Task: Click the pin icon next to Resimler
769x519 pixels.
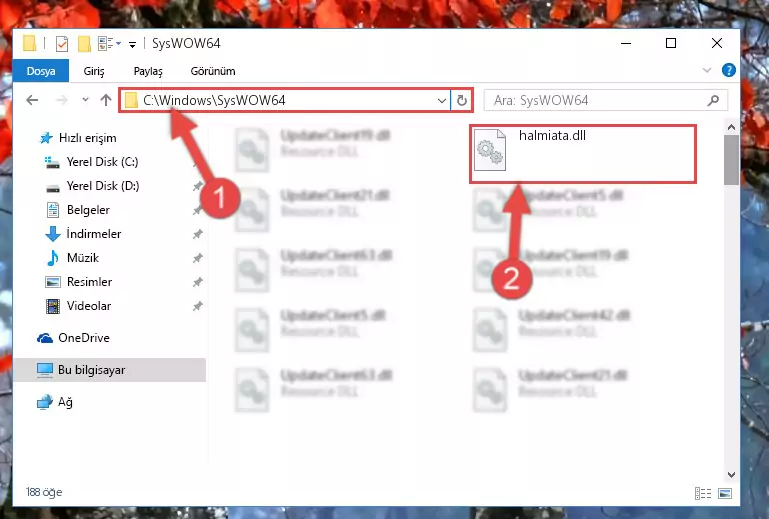Action: (x=198, y=283)
